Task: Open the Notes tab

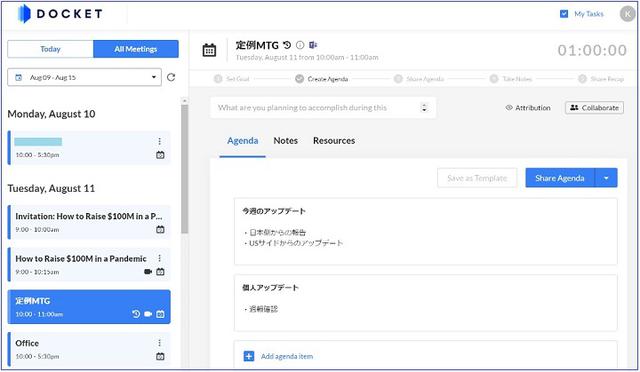Action: click(285, 141)
